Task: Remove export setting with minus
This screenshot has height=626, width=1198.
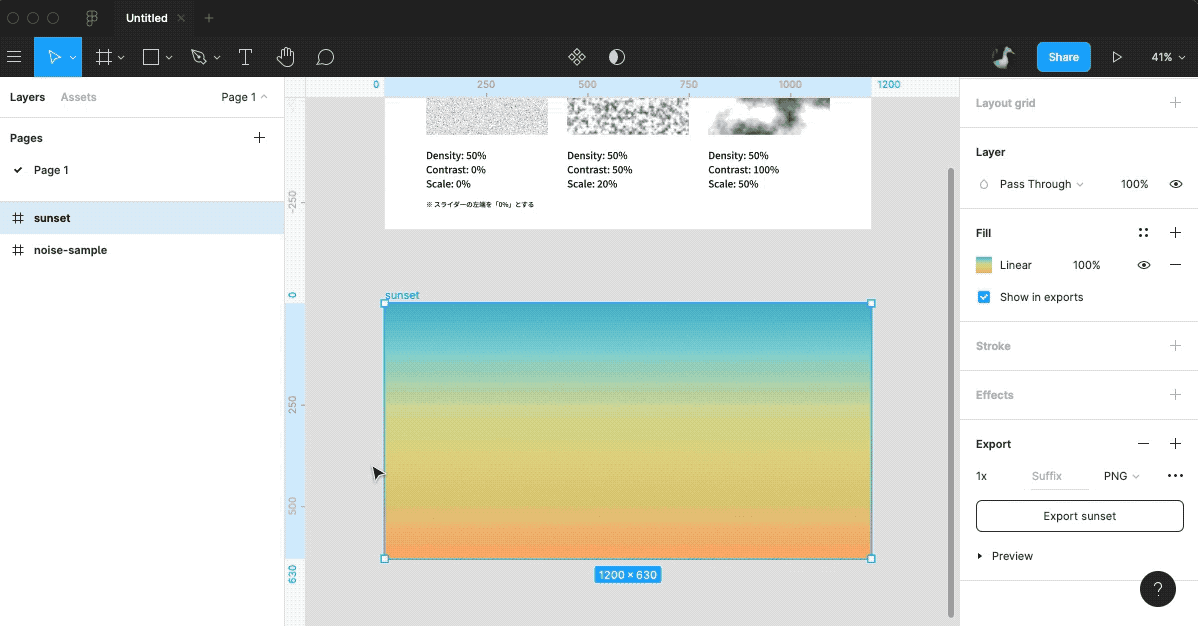Action: pyautogui.click(x=1143, y=443)
